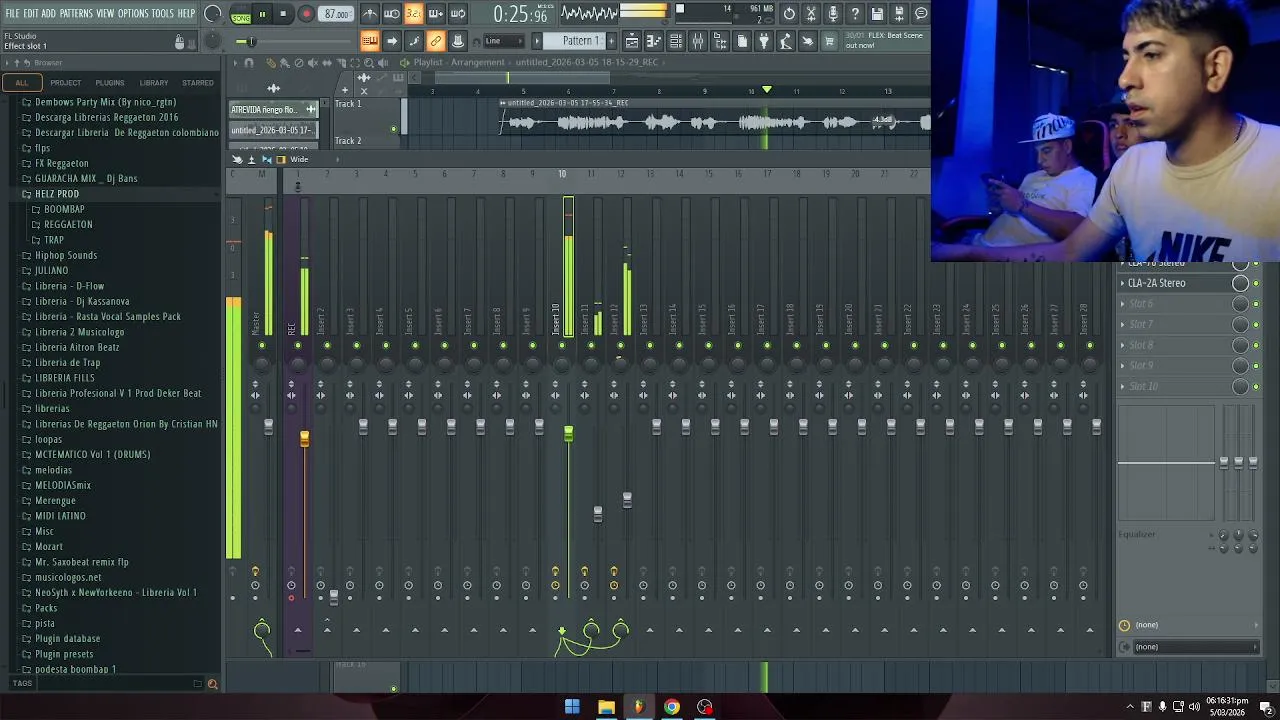Click the red record button
The image size is (1280, 720).
click(x=306, y=14)
